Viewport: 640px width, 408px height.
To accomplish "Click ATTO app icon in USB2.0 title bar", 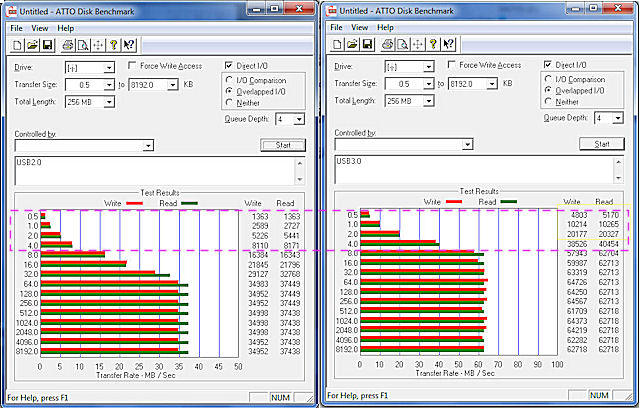I will pyautogui.click(x=12, y=11).
